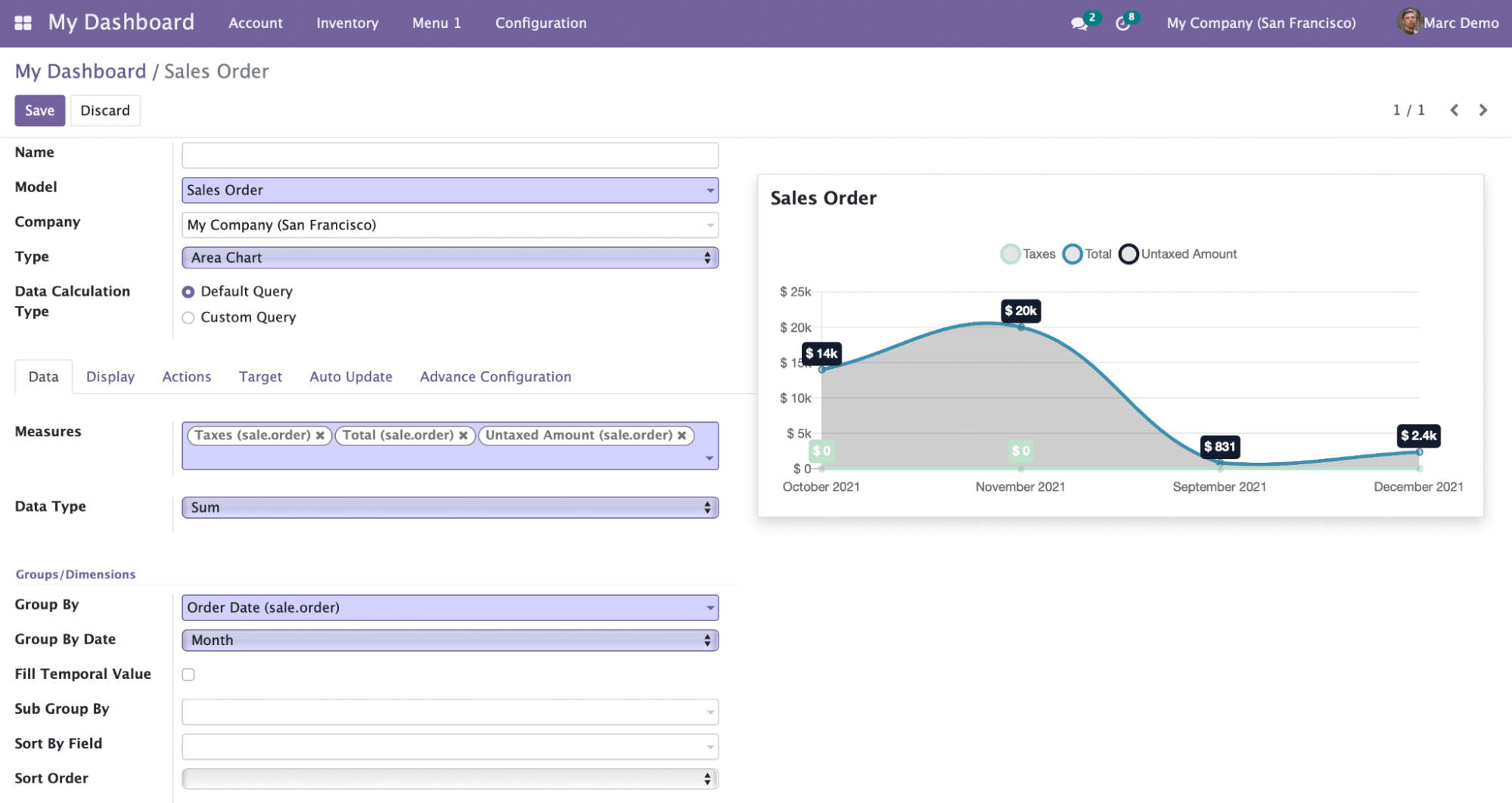
Task: Switch to the Target tab
Action: point(260,377)
